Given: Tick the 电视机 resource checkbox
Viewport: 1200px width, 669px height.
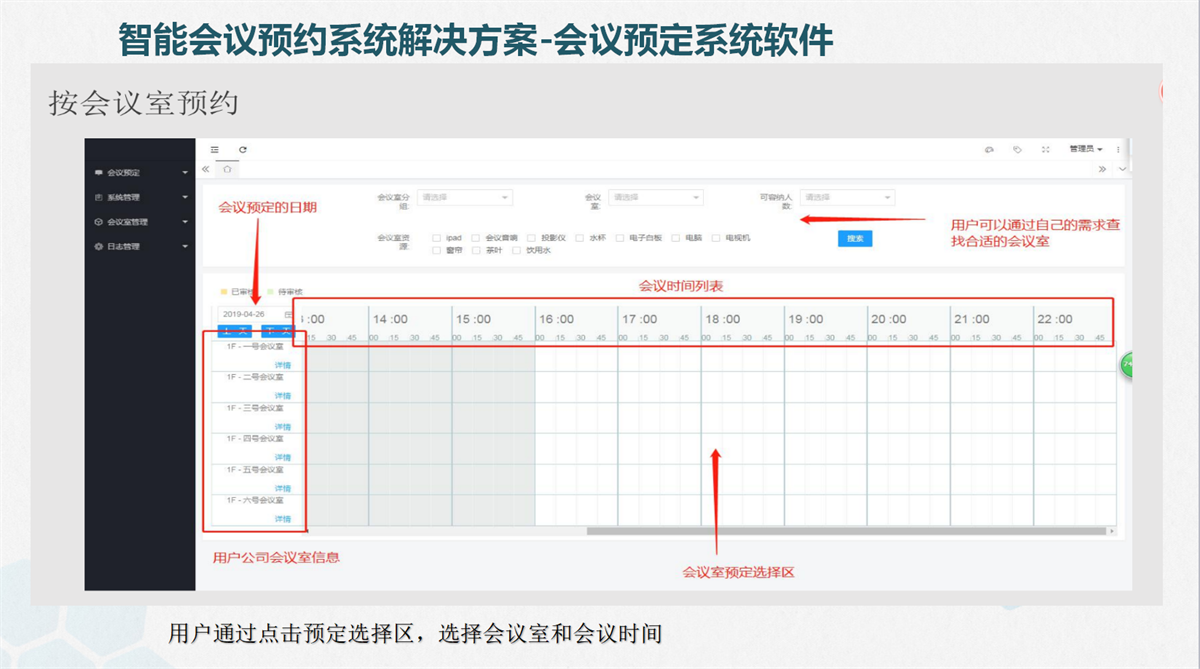Looking at the screenshot, I should click(715, 238).
